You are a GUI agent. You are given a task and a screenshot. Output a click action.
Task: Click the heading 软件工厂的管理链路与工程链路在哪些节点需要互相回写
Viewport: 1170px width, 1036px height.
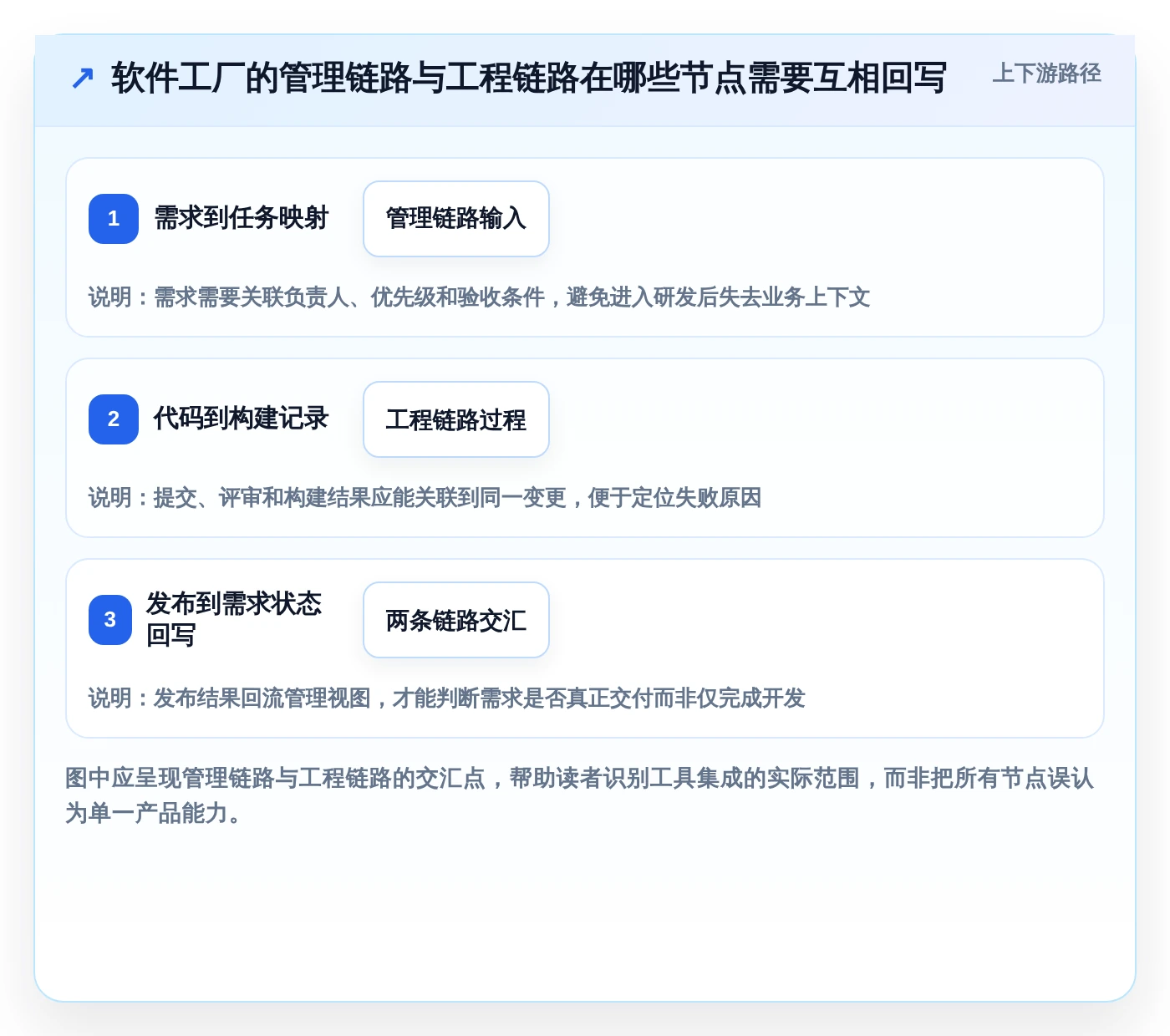528,79
